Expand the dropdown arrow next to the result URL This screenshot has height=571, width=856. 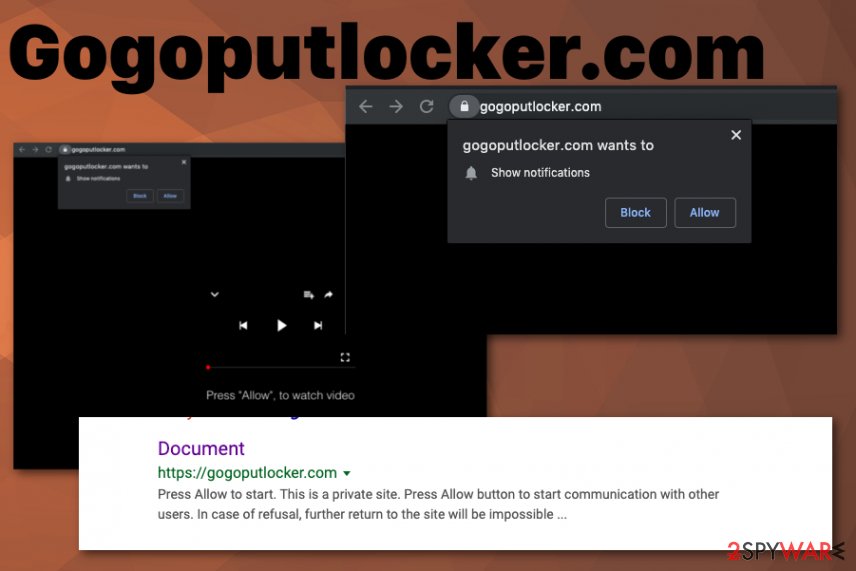(x=347, y=473)
